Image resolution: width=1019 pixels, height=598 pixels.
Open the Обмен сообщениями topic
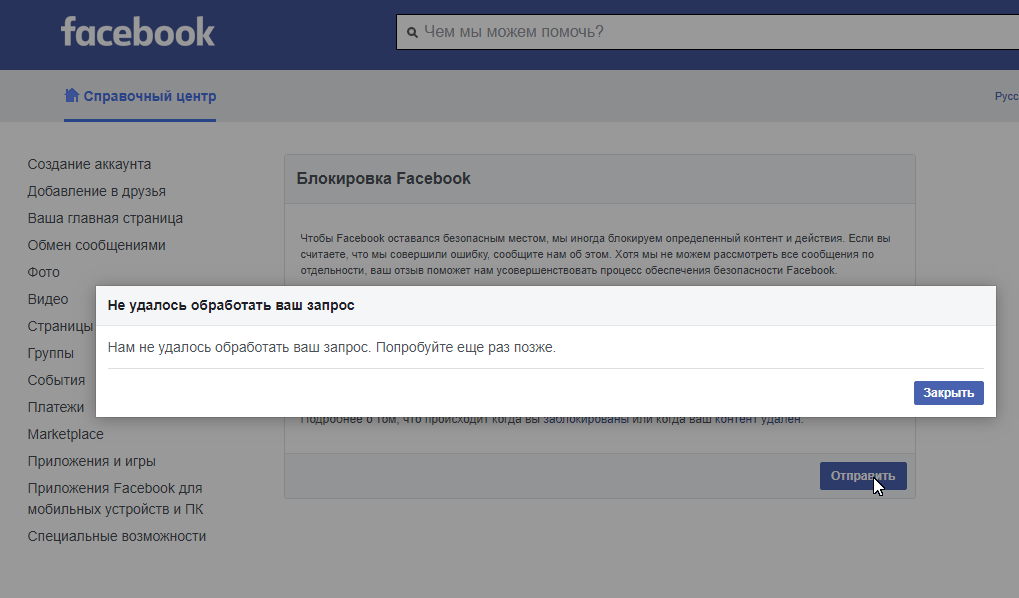[x=96, y=245]
